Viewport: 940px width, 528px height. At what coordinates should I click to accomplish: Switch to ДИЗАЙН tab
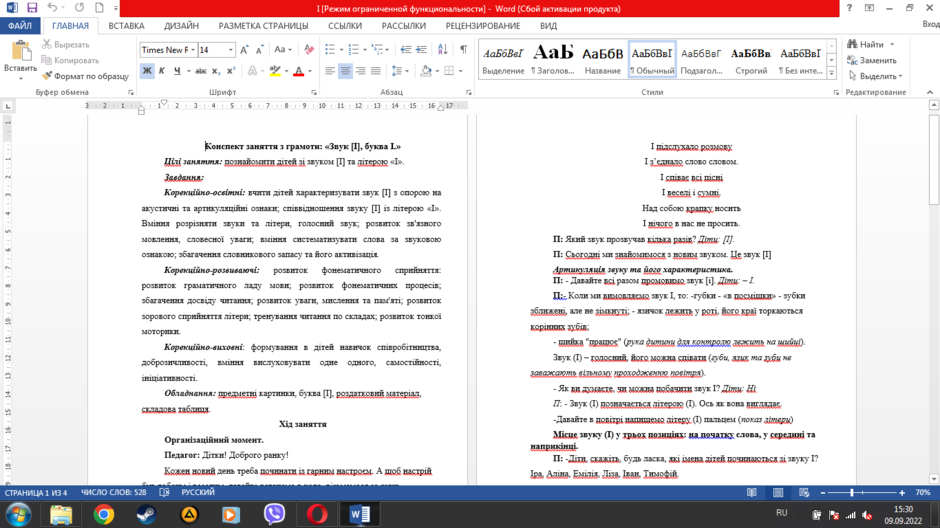(x=182, y=26)
